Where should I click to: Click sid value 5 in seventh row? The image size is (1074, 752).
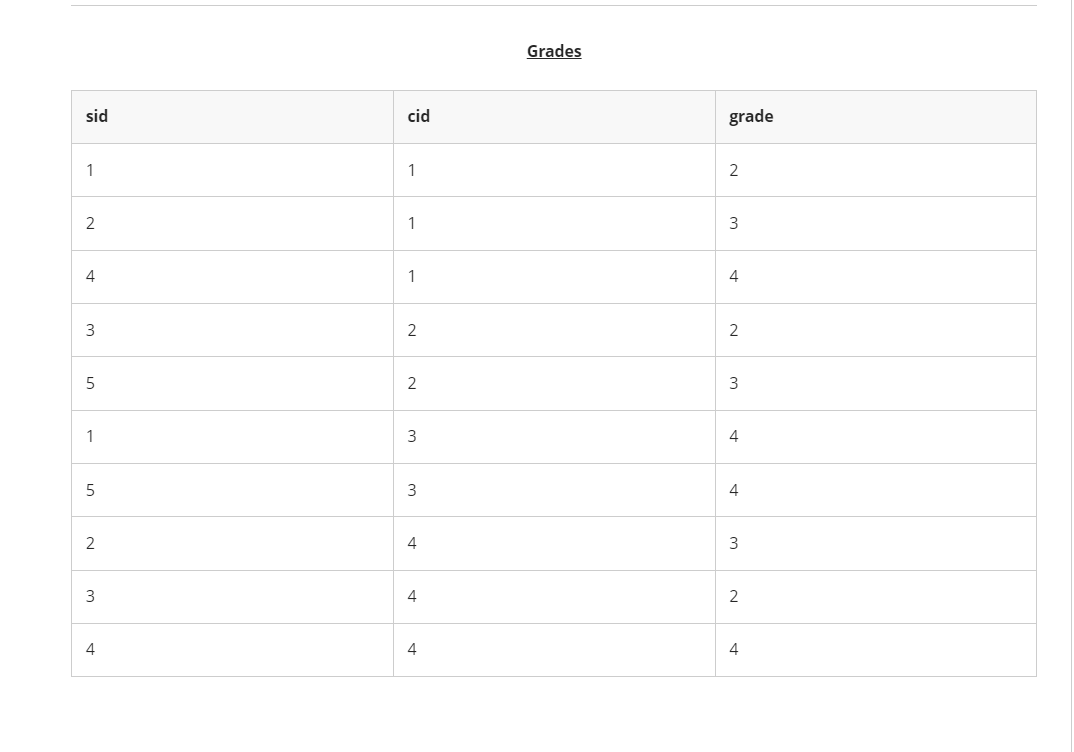click(x=90, y=490)
